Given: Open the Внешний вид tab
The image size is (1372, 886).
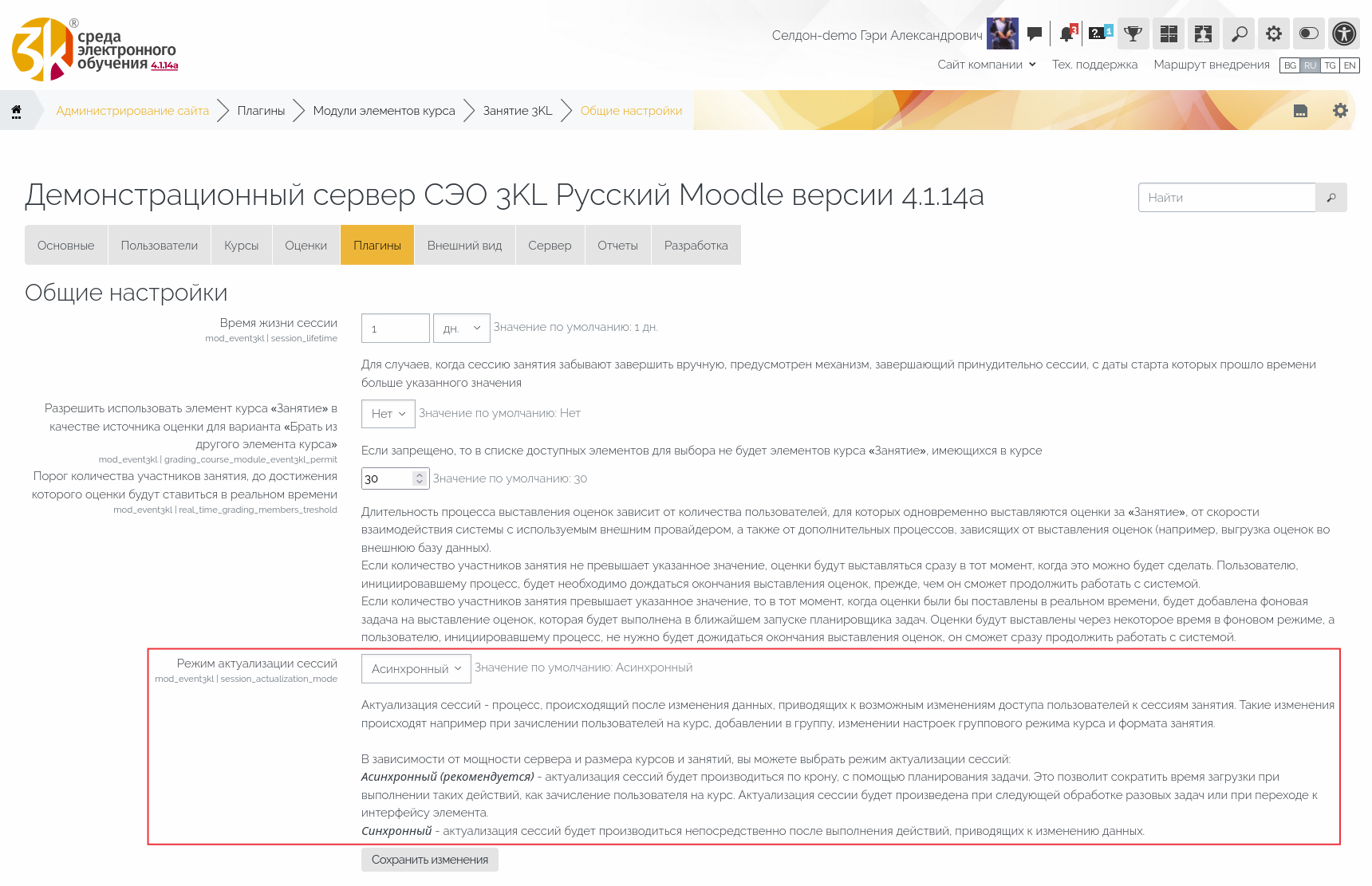Looking at the screenshot, I should click(464, 246).
